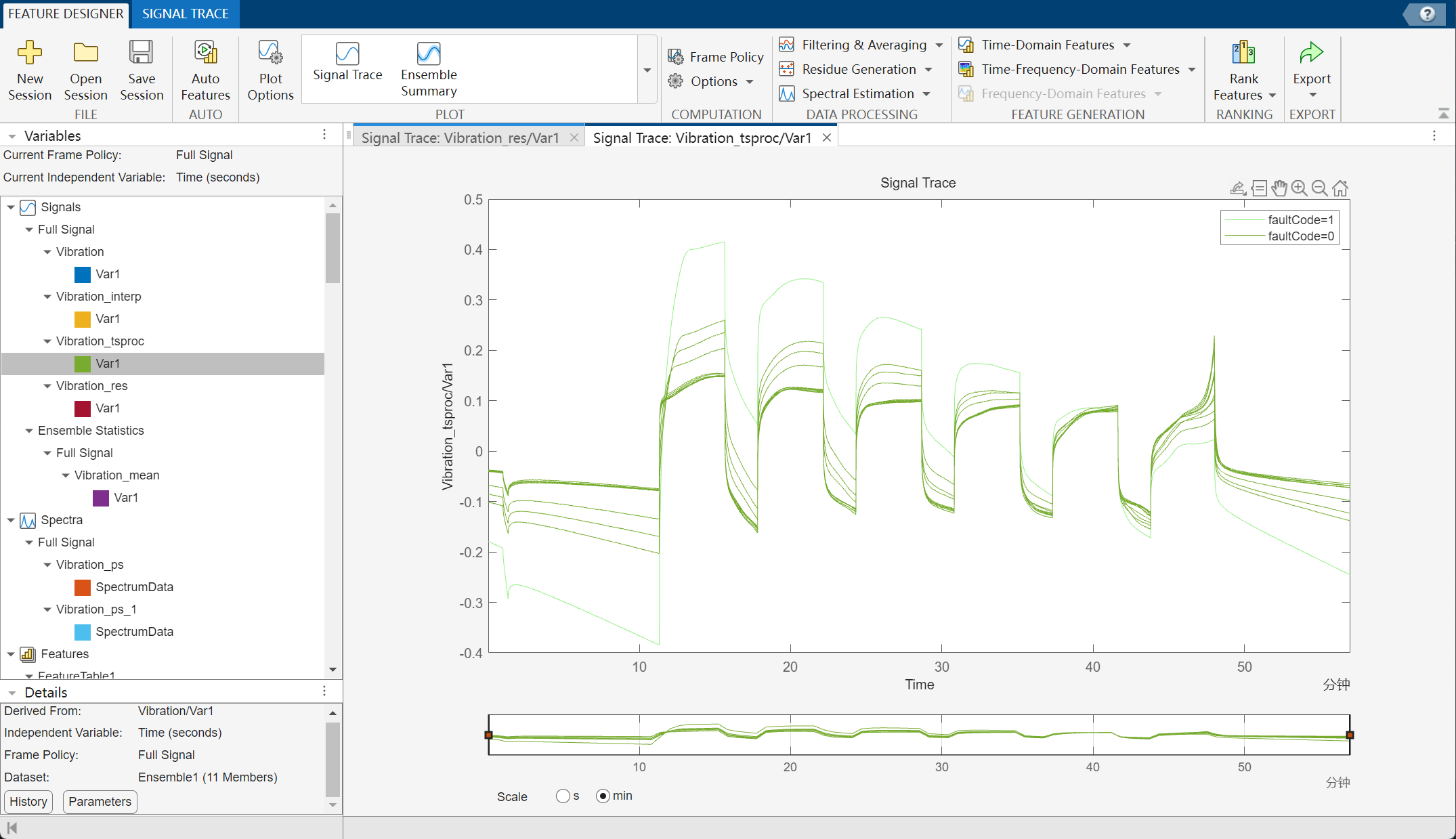The height and width of the screenshot is (839, 1456).
Task: Click the Export arrow icon
Action: coord(1311,53)
